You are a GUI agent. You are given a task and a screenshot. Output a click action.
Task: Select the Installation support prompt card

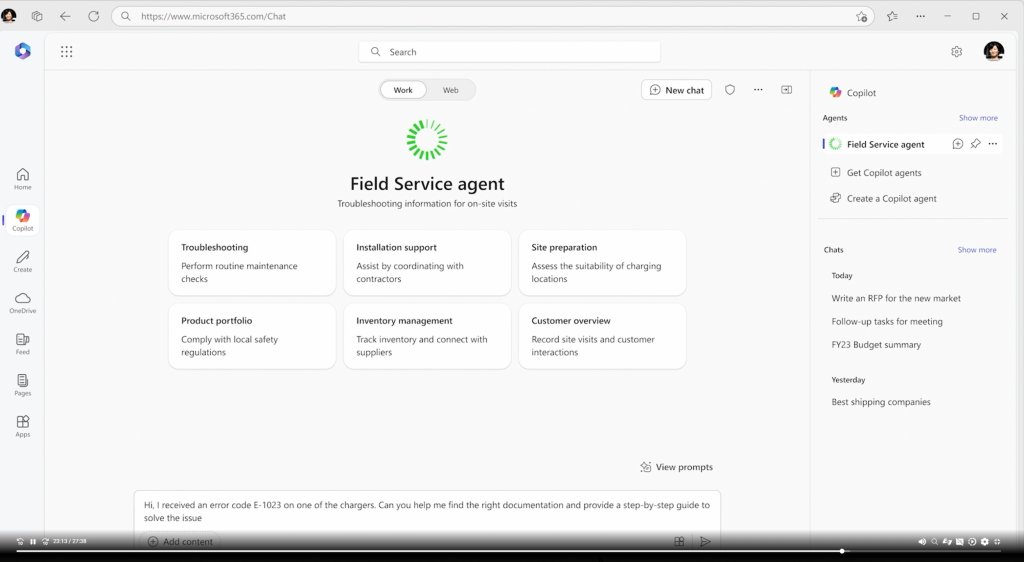427,262
